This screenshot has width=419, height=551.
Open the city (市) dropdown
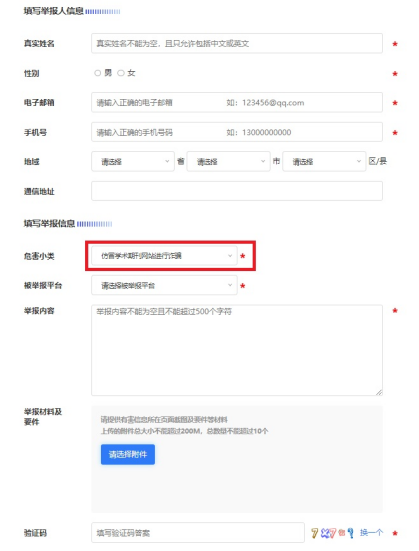[228, 161]
